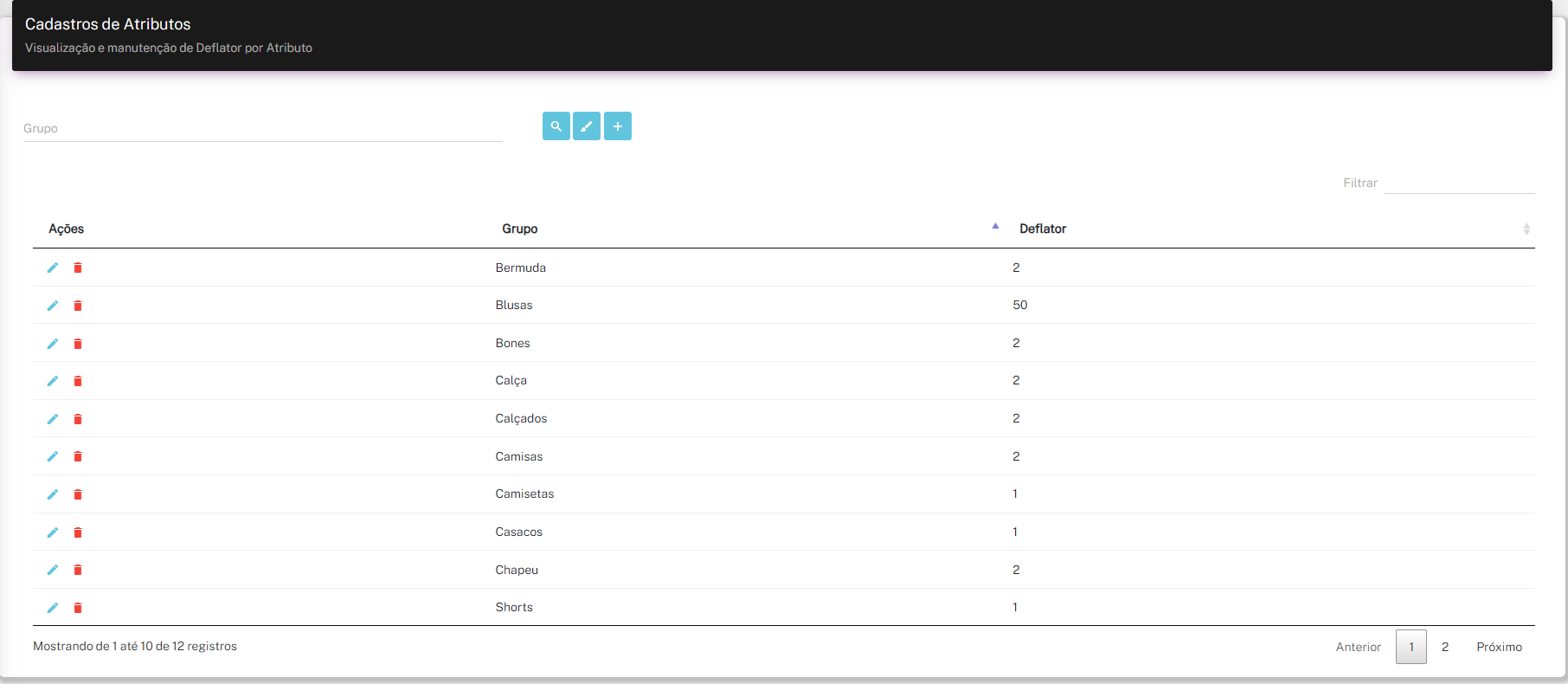The height and width of the screenshot is (684, 1568).
Task: Delete the Shorts row
Action: tap(78, 608)
